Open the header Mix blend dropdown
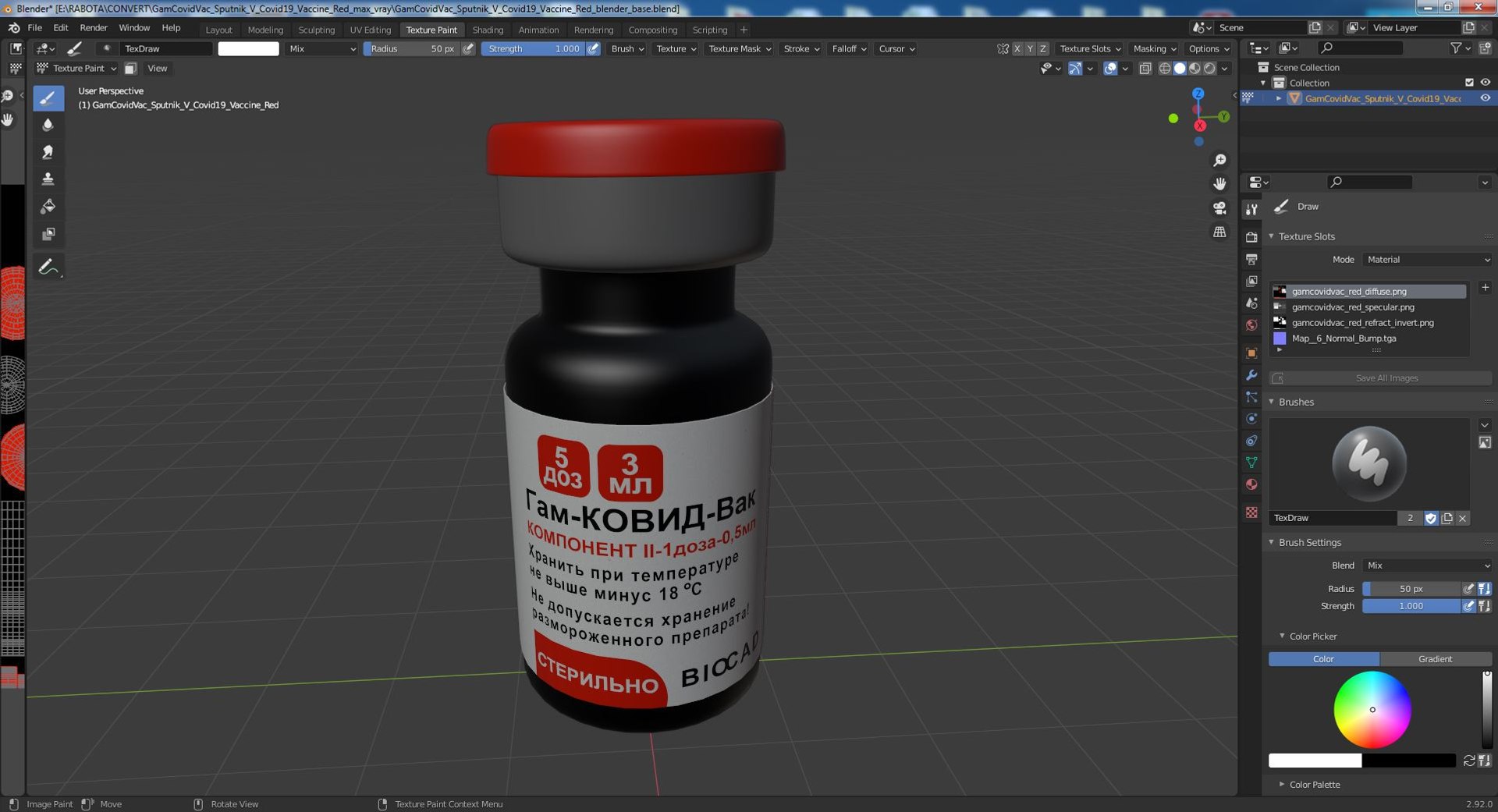The image size is (1498, 812). tap(321, 48)
